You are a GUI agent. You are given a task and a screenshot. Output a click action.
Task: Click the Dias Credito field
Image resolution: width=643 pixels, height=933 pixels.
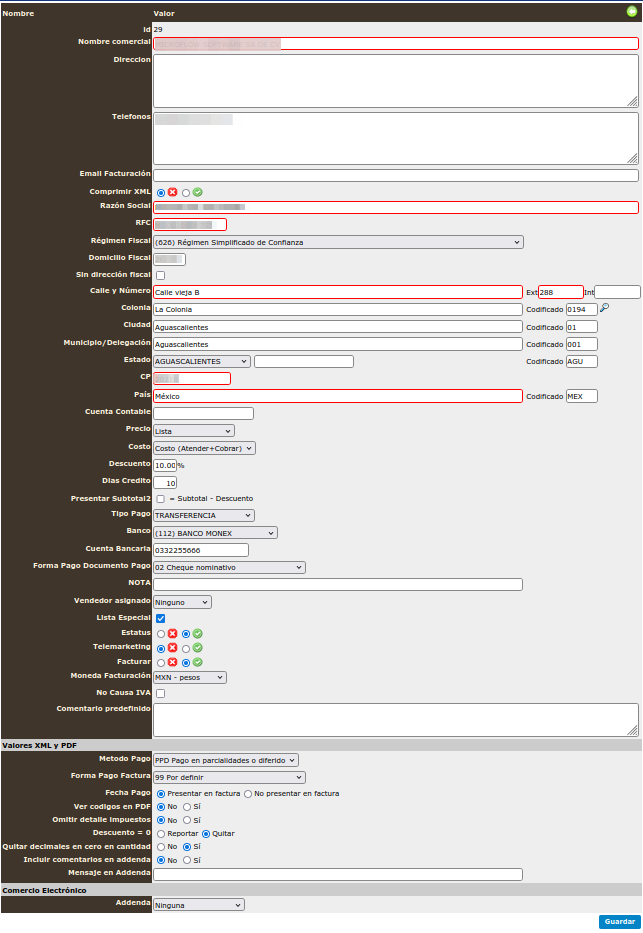pos(165,483)
